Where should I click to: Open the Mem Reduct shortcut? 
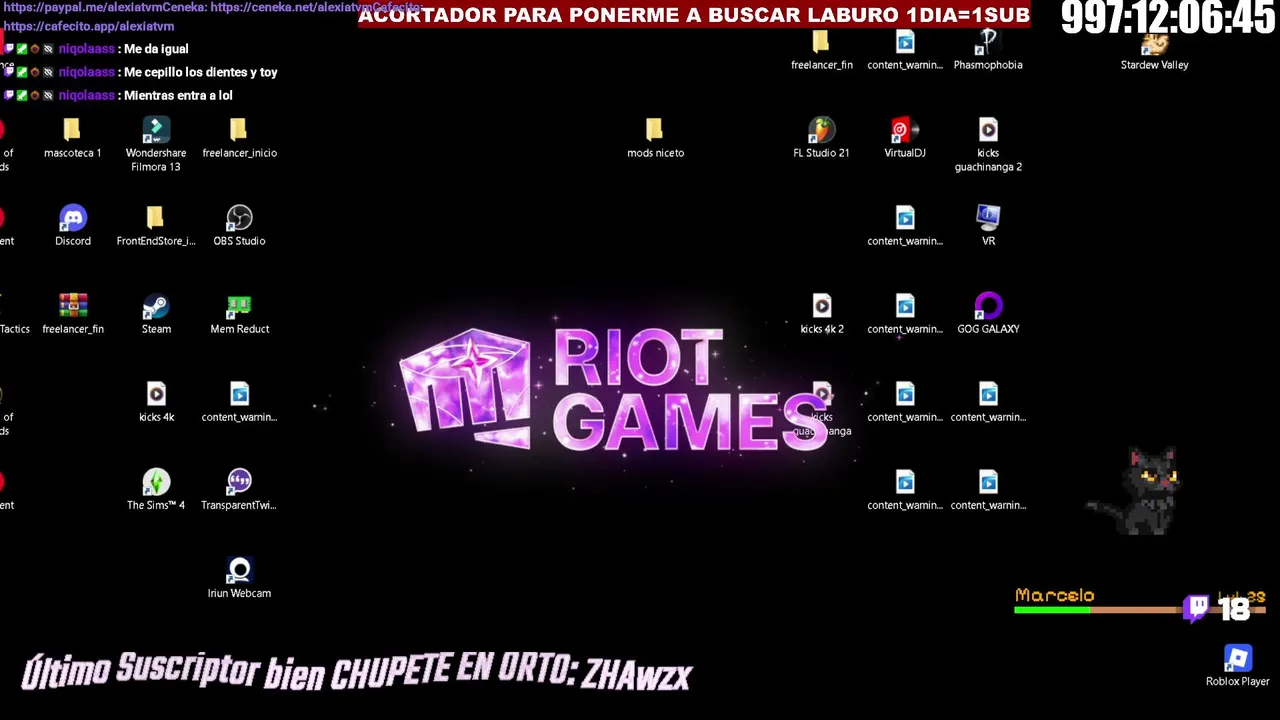pos(239,315)
